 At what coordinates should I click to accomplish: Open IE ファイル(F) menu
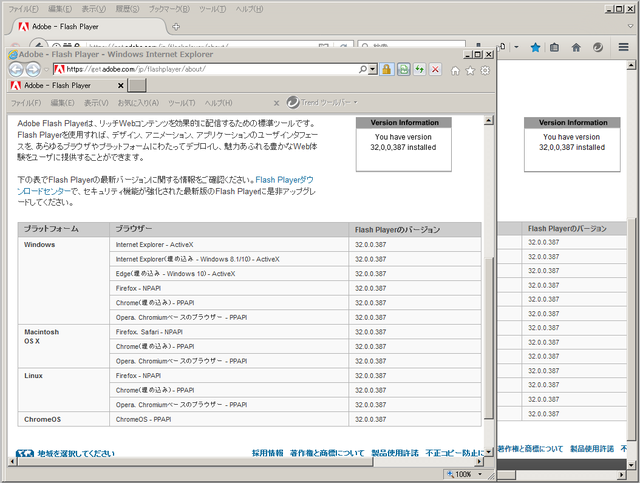[26, 103]
